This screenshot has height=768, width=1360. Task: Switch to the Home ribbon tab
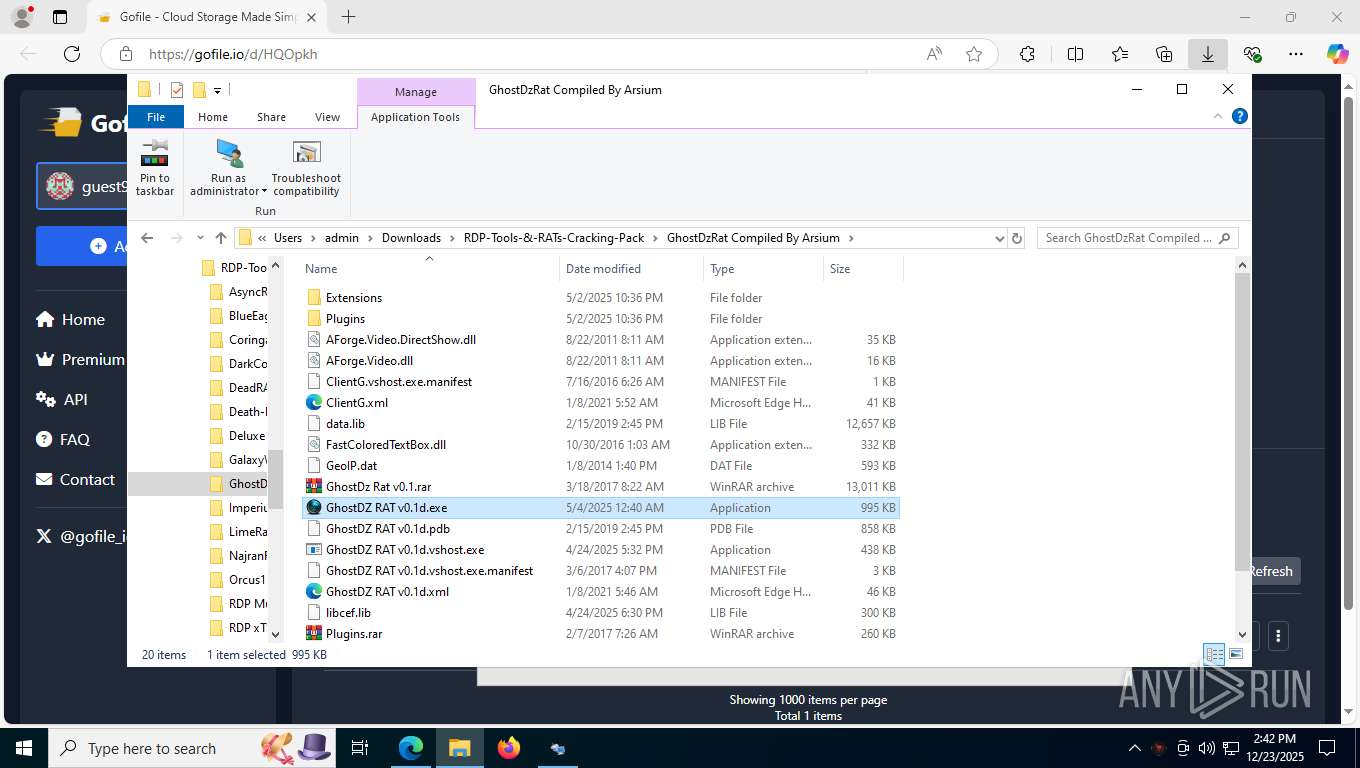[x=213, y=117]
